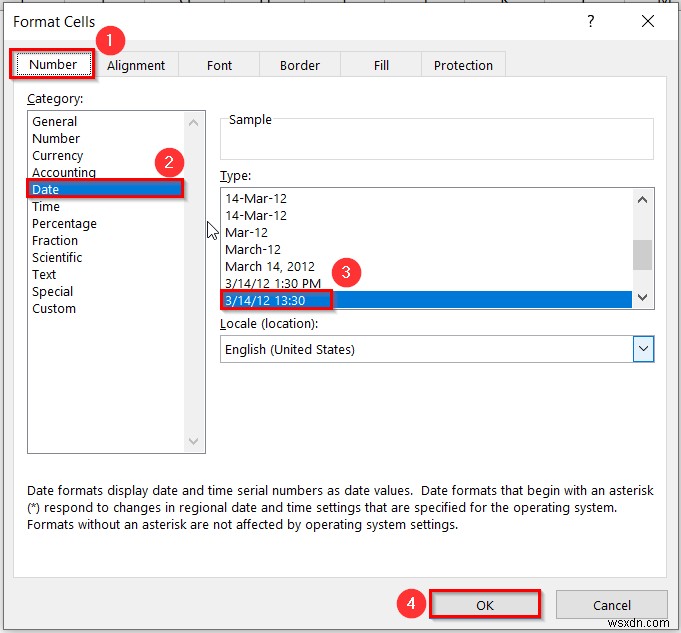681x633 pixels.
Task: Click the Category list scroll-up arrow
Action: (194, 123)
